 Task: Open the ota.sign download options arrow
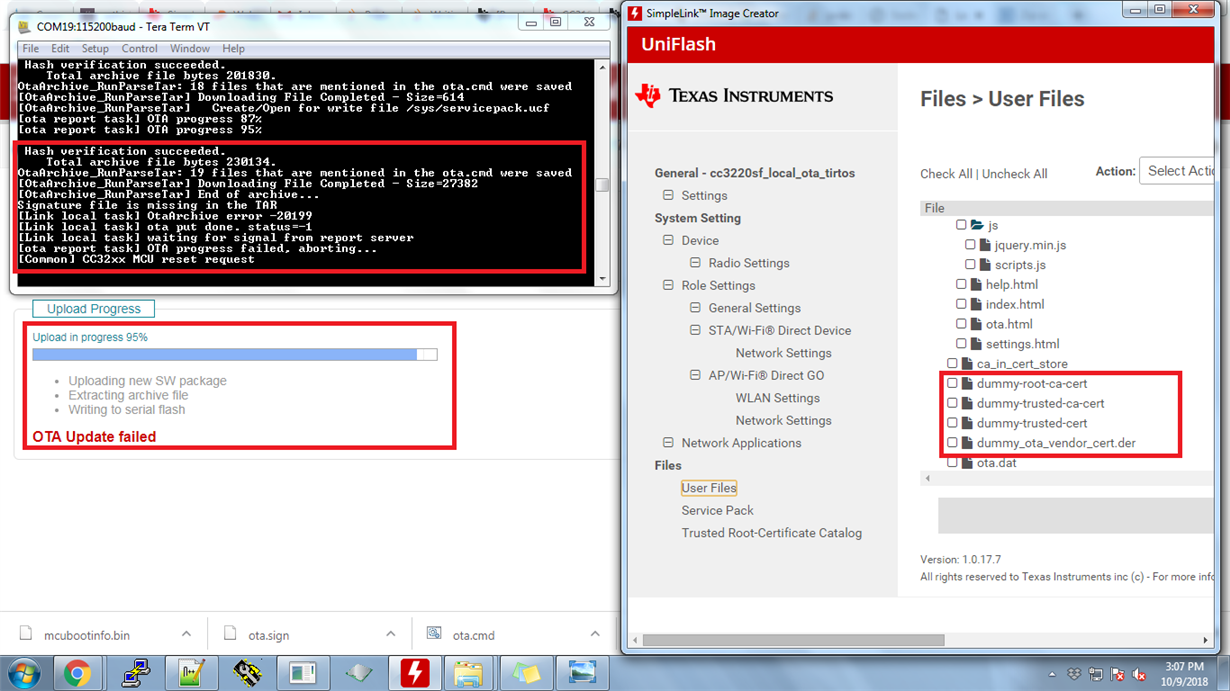click(x=390, y=634)
